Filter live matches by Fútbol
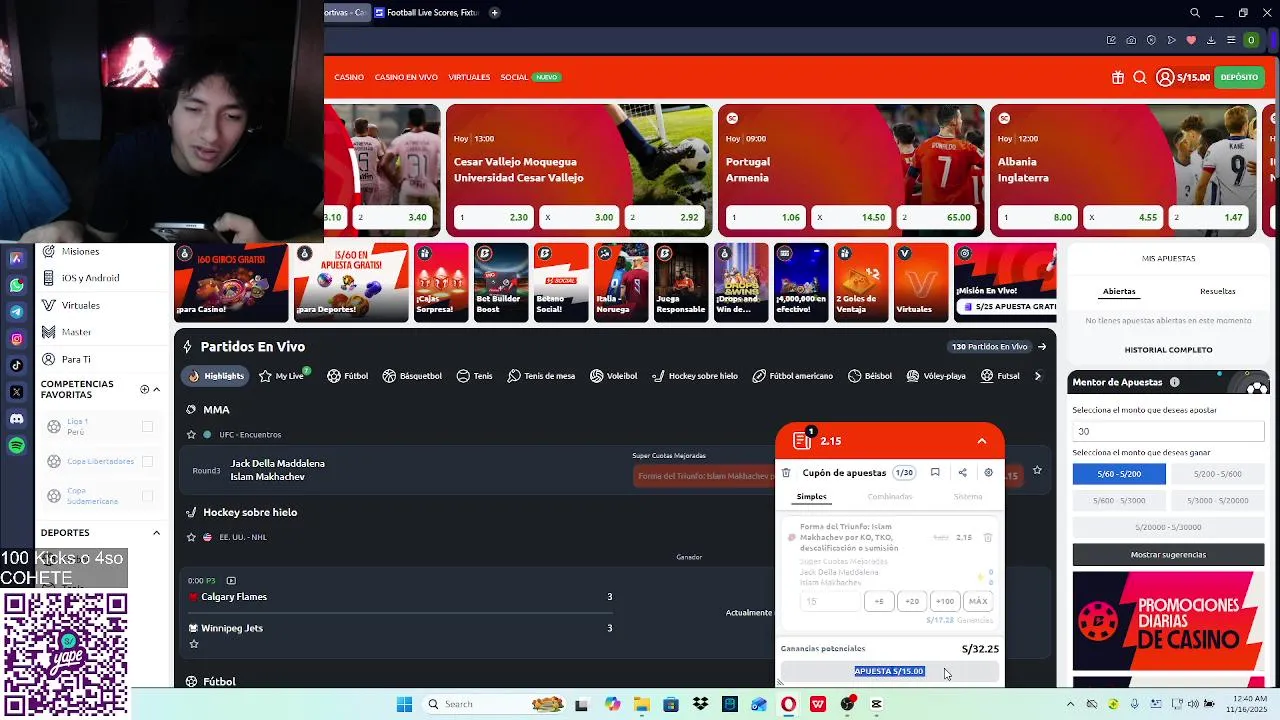The image size is (1280, 720). pos(348,376)
